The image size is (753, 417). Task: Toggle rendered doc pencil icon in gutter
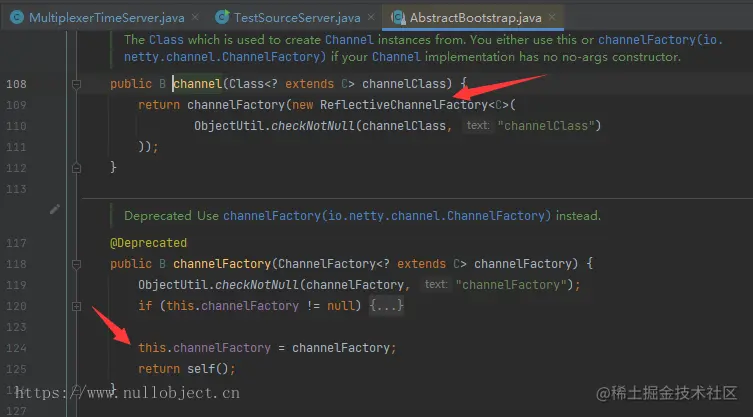pos(55,209)
